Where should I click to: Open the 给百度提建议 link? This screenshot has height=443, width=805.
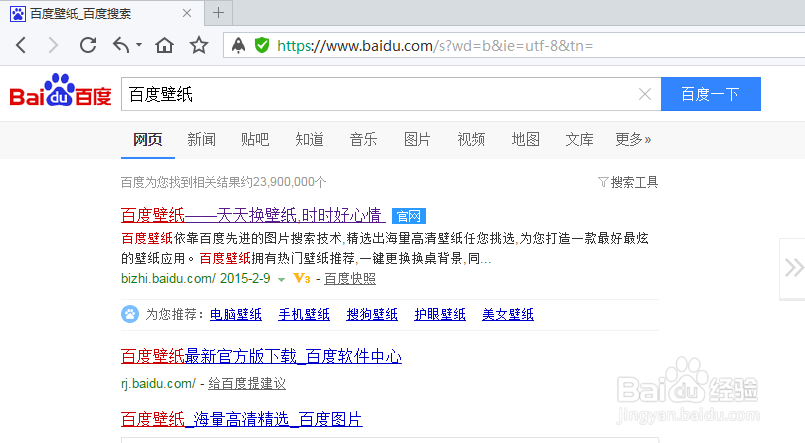[x=247, y=383]
